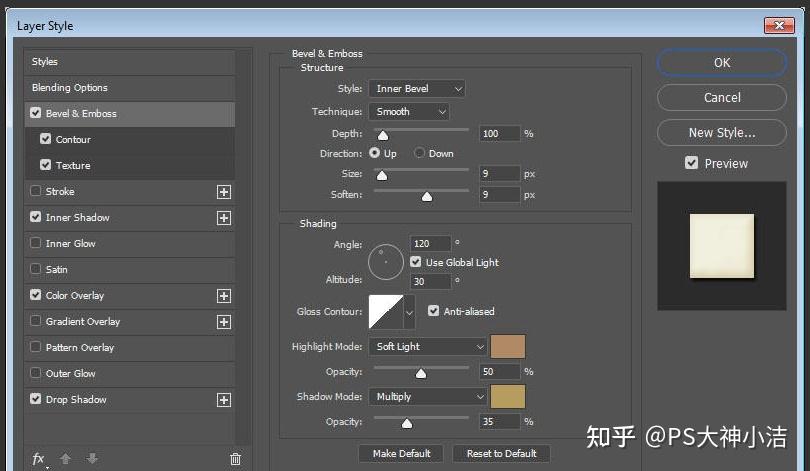Click the Size slider handle
The width and height of the screenshot is (810, 471).
point(382,176)
